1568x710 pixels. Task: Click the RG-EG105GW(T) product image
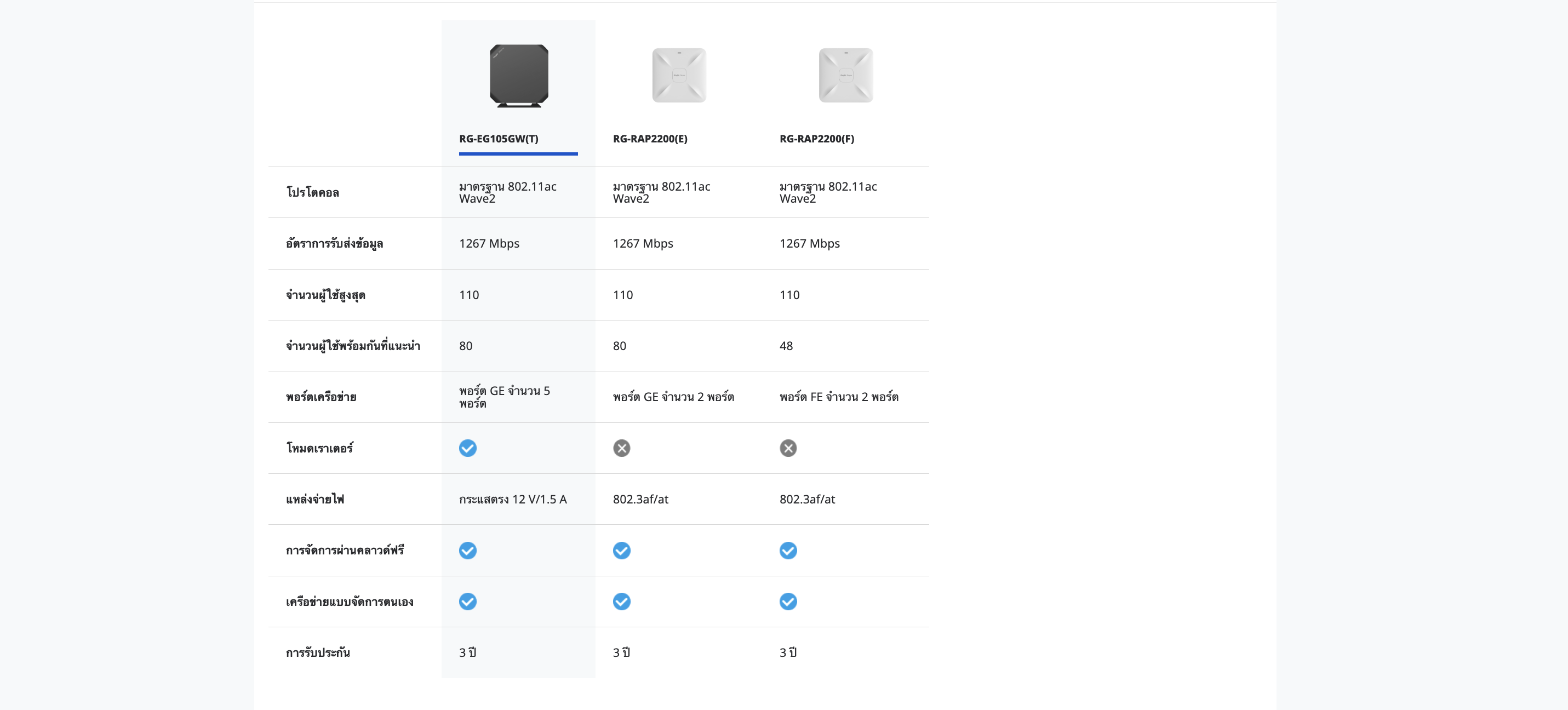coord(519,76)
